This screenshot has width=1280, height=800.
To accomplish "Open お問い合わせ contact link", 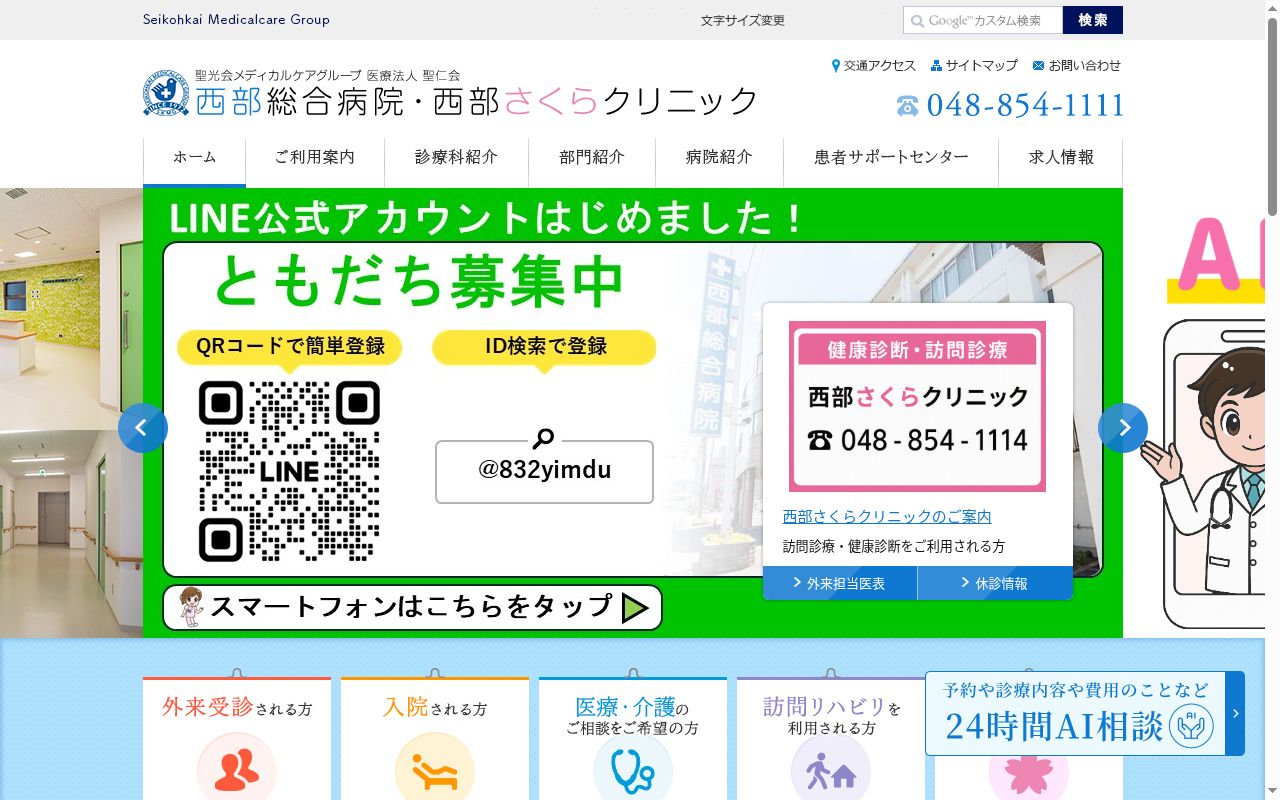I will coord(1076,65).
